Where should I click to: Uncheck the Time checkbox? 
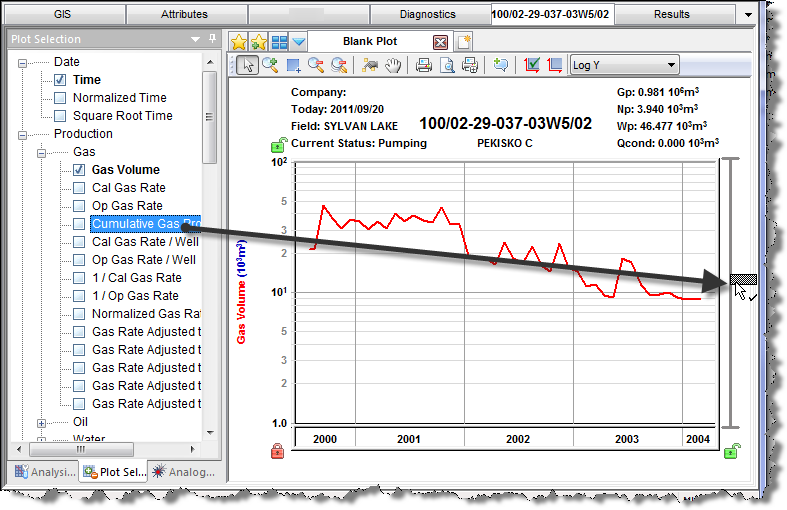[60, 80]
